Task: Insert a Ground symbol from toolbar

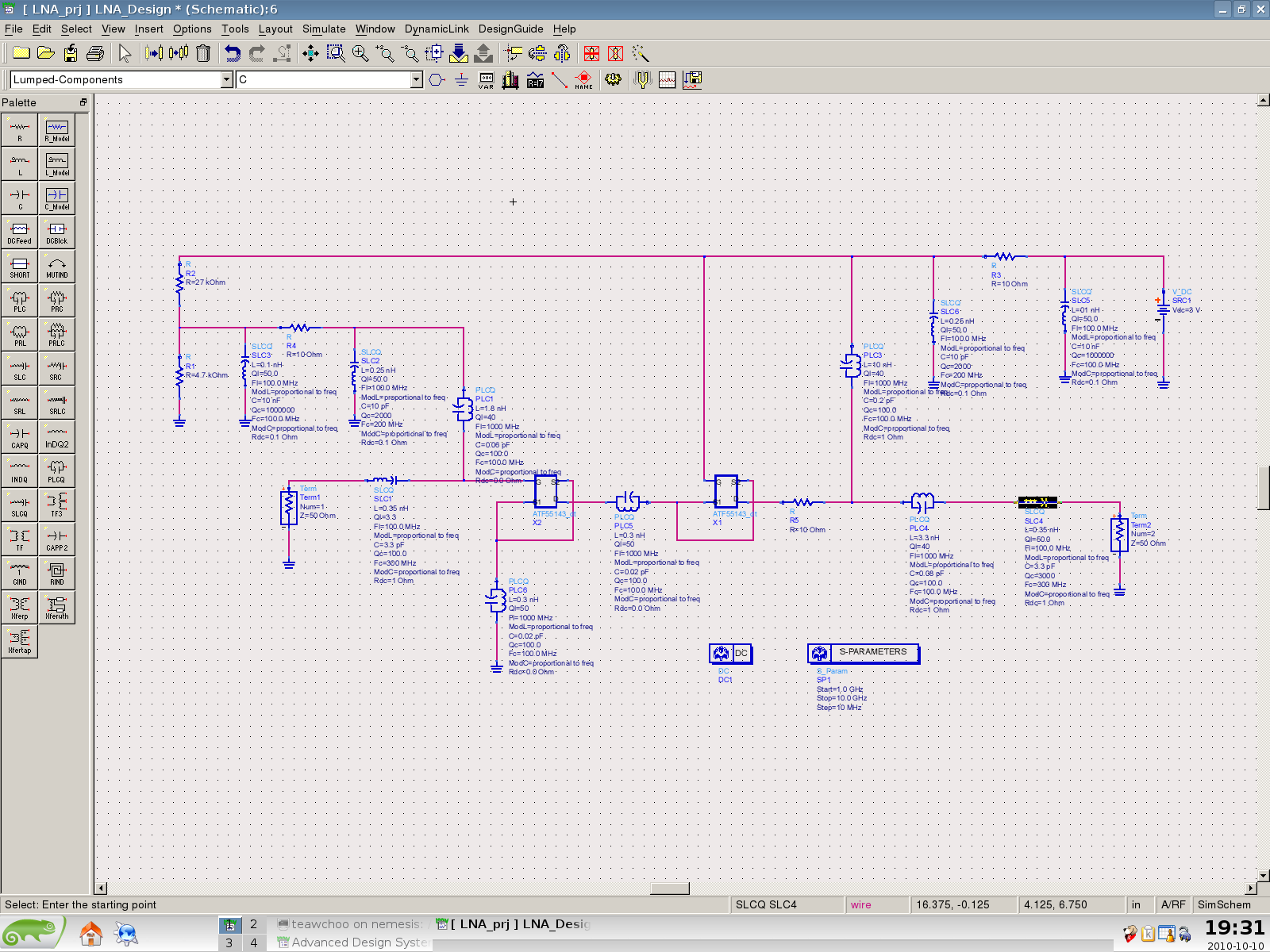Action: (x=461, y=79)
